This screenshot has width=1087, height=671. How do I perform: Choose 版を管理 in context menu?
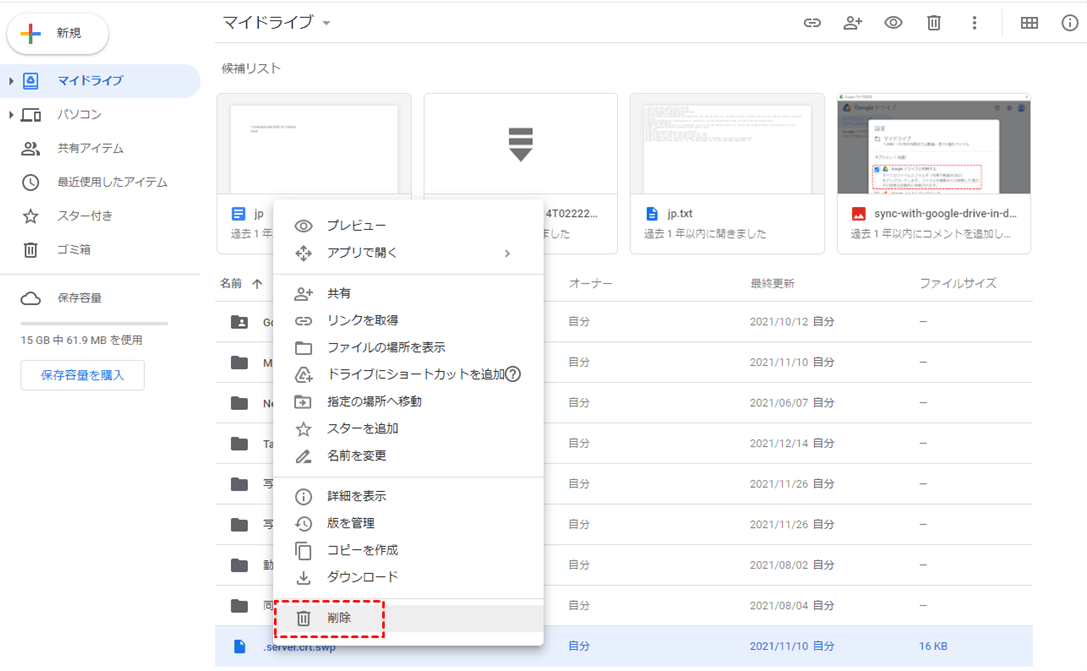click(x=408, y=523)
